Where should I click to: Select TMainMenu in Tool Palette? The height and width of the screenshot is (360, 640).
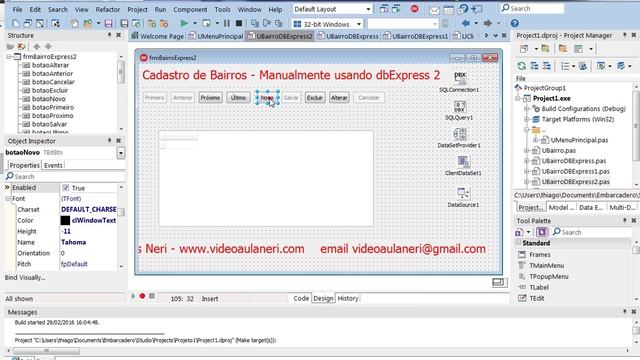point(547,265)
